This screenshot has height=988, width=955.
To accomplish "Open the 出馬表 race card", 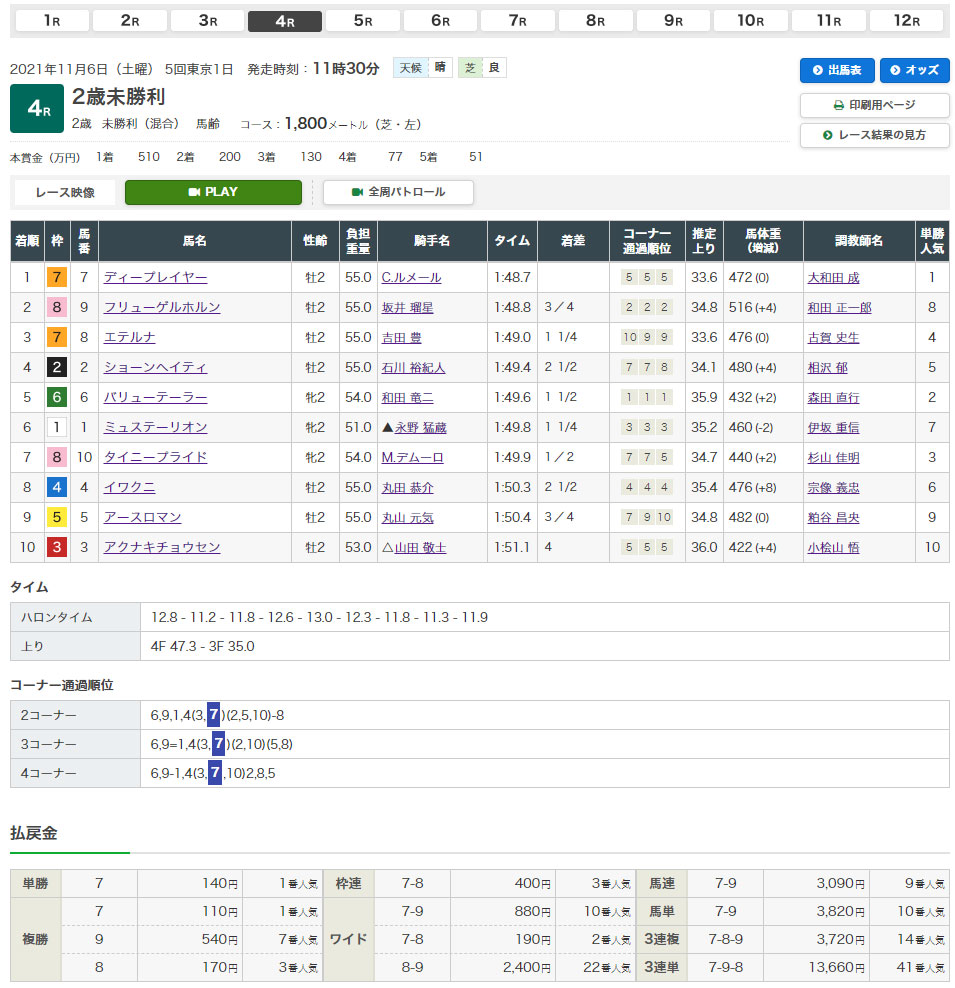I will pyautogui.click(x=837, y=70).
